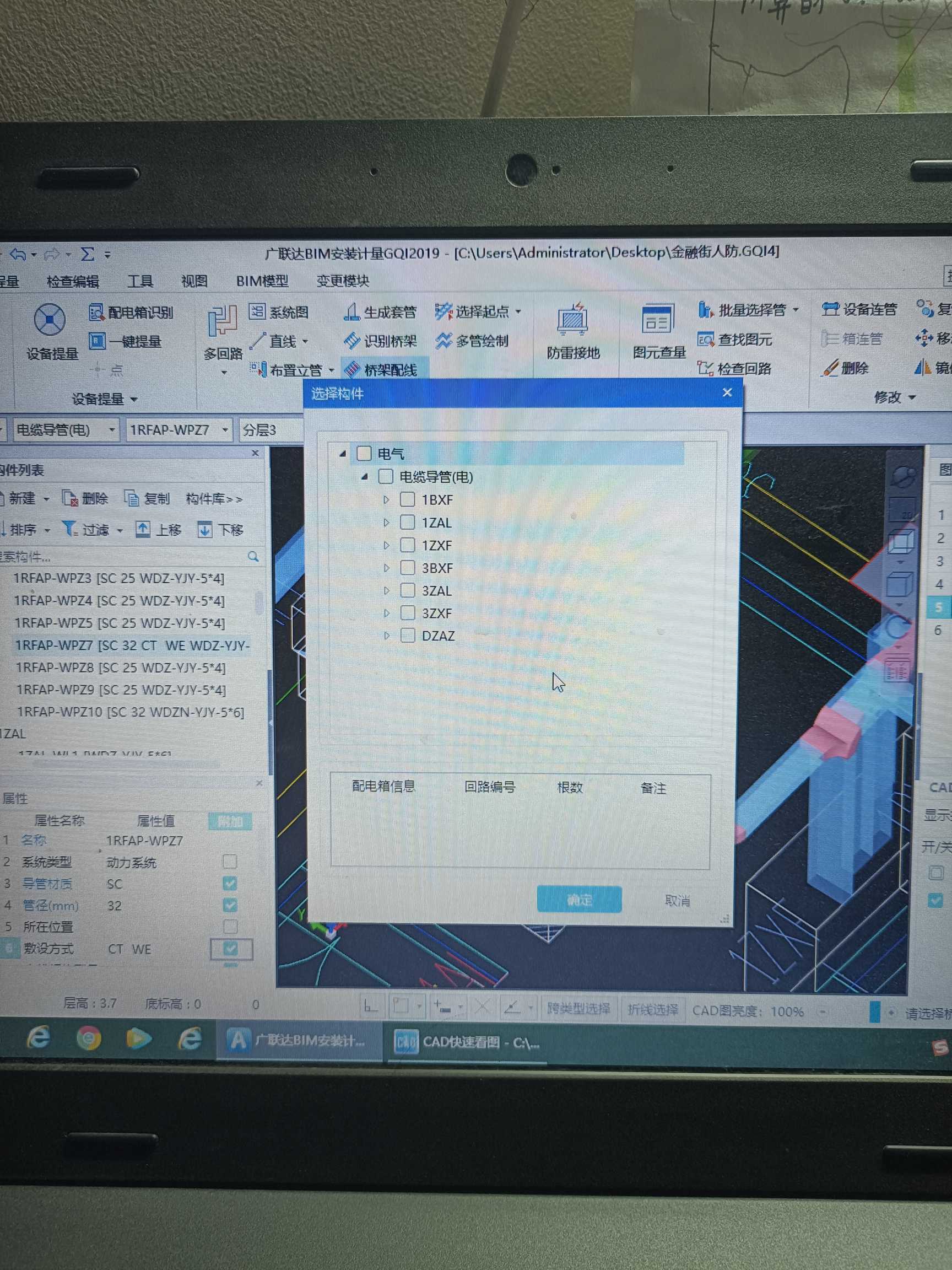Check the 3ZAL checkbox
This screenshot has width=952, height=1270.
(x=408, y=590)
